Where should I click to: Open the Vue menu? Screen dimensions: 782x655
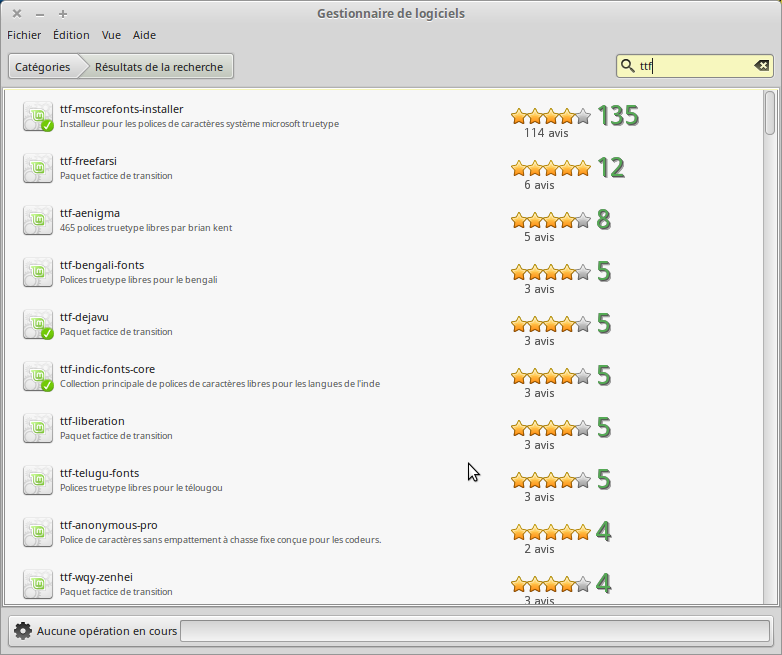111,35
